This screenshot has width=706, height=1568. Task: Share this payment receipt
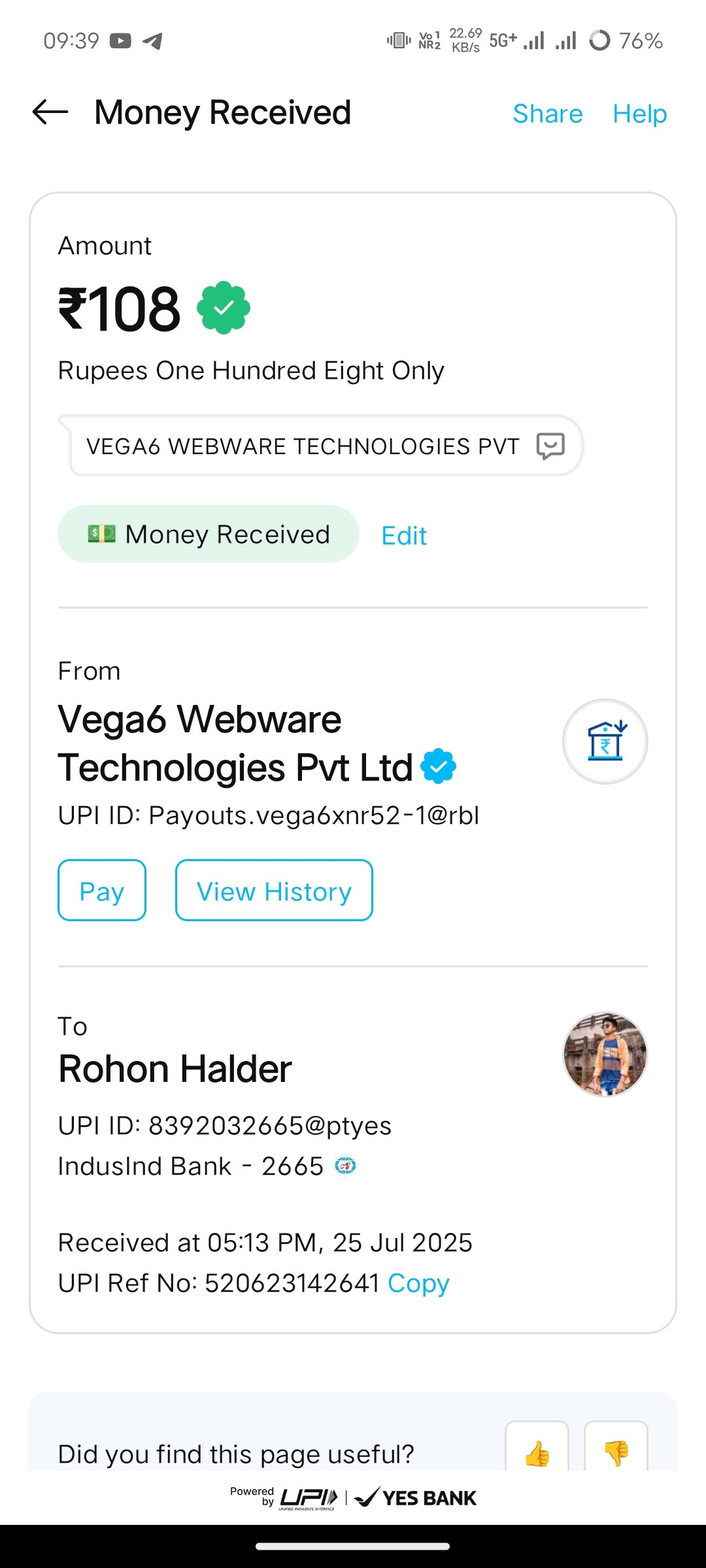[548, 114]
